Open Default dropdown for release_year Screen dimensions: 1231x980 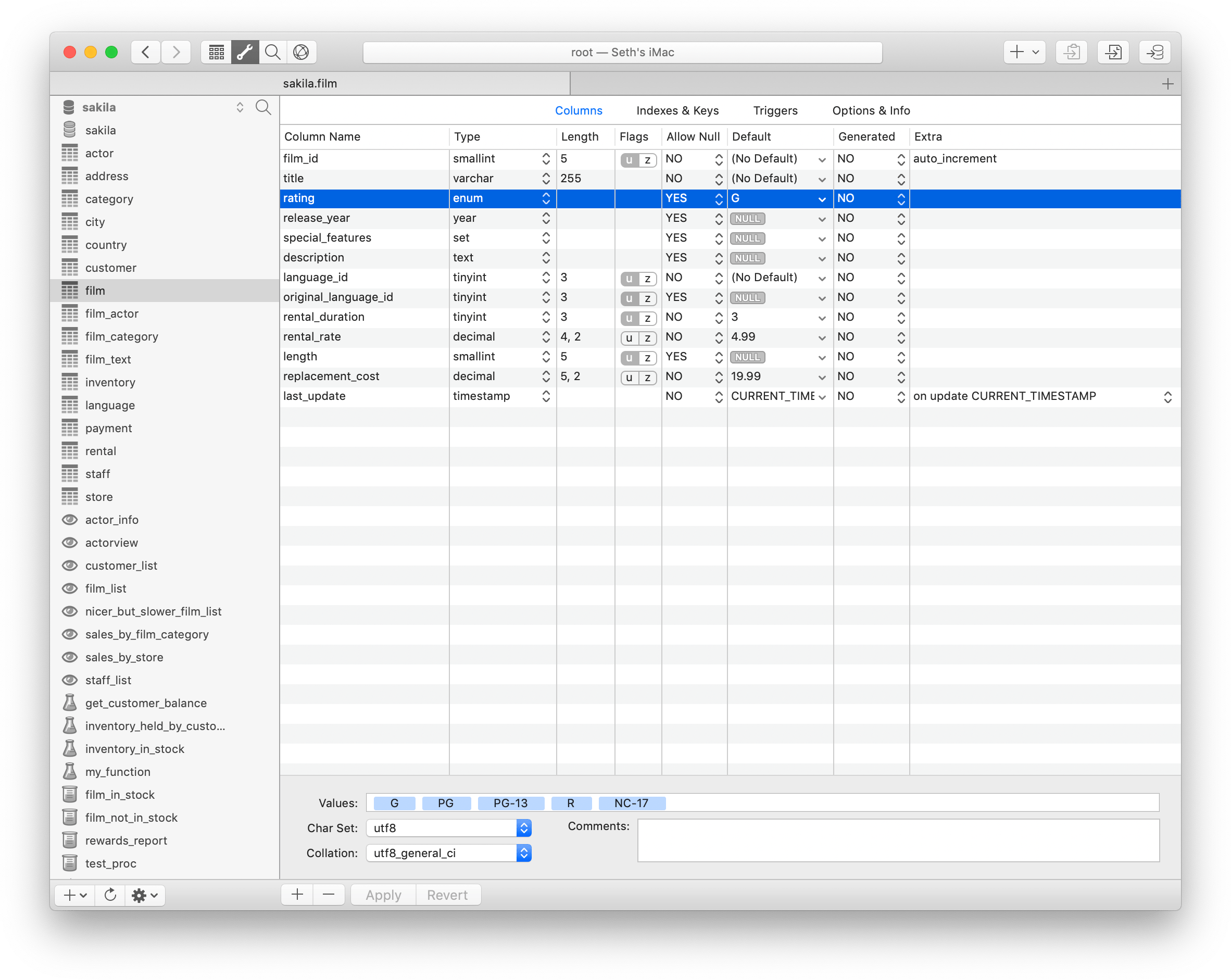[822, 219]
